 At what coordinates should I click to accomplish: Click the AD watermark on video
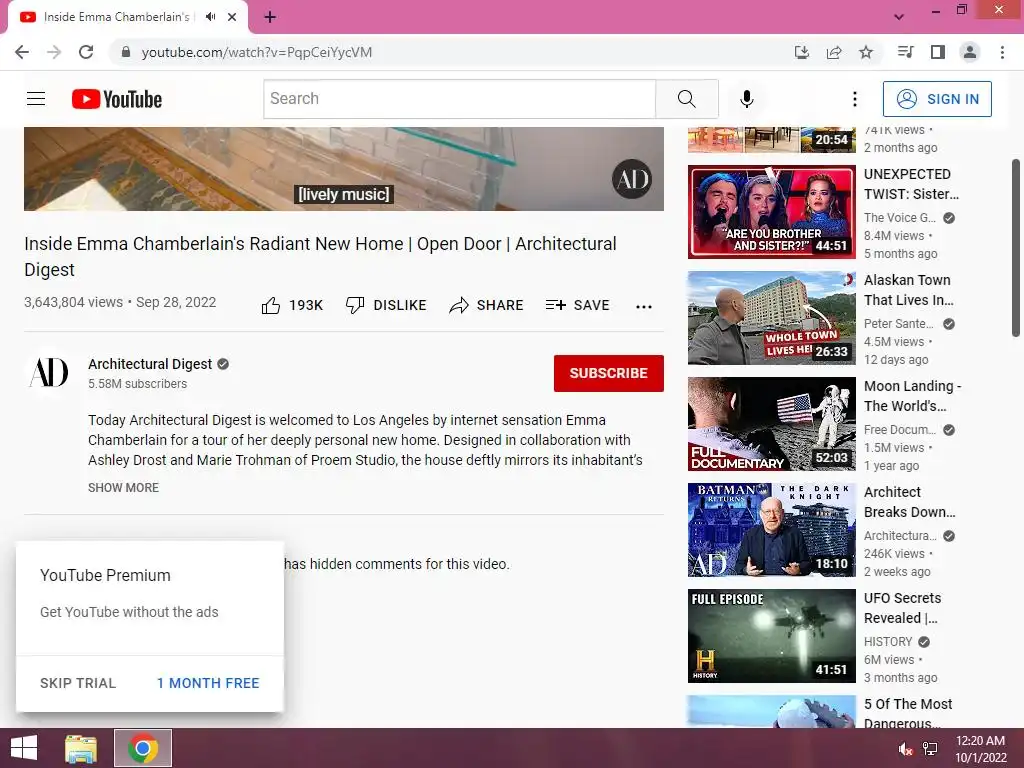coord(632,179)
